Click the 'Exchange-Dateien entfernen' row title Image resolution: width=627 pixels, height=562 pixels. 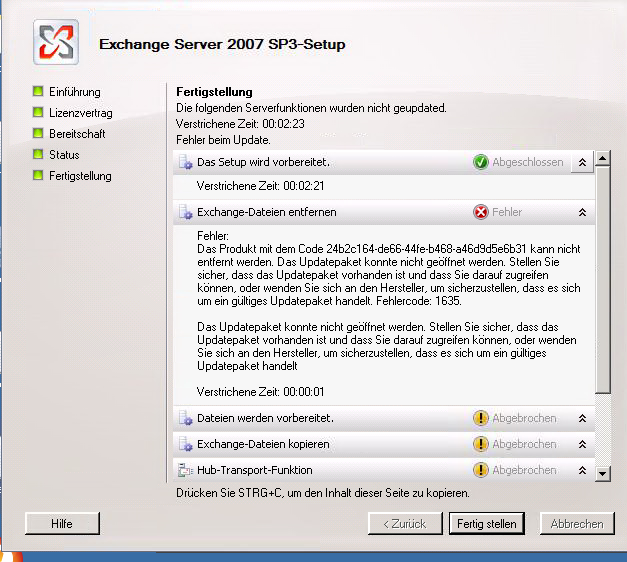pyautogui.click(x=267, y=212)
